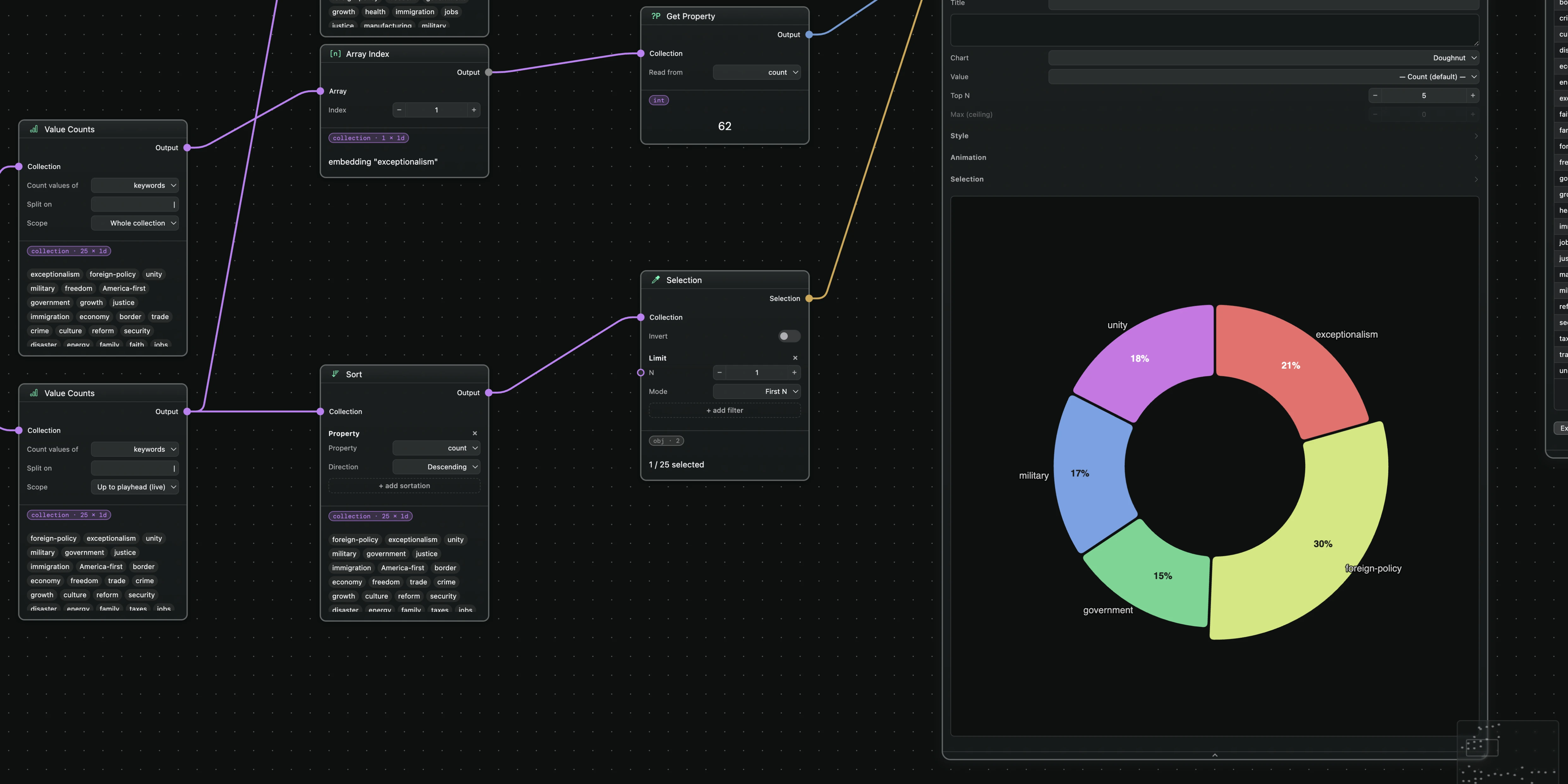The width and height of the screenshot is (1568, 784).
Task: Click the Value Counts node icon scoped to playhead
Action: pyautogui.click(x=33, y=393)
